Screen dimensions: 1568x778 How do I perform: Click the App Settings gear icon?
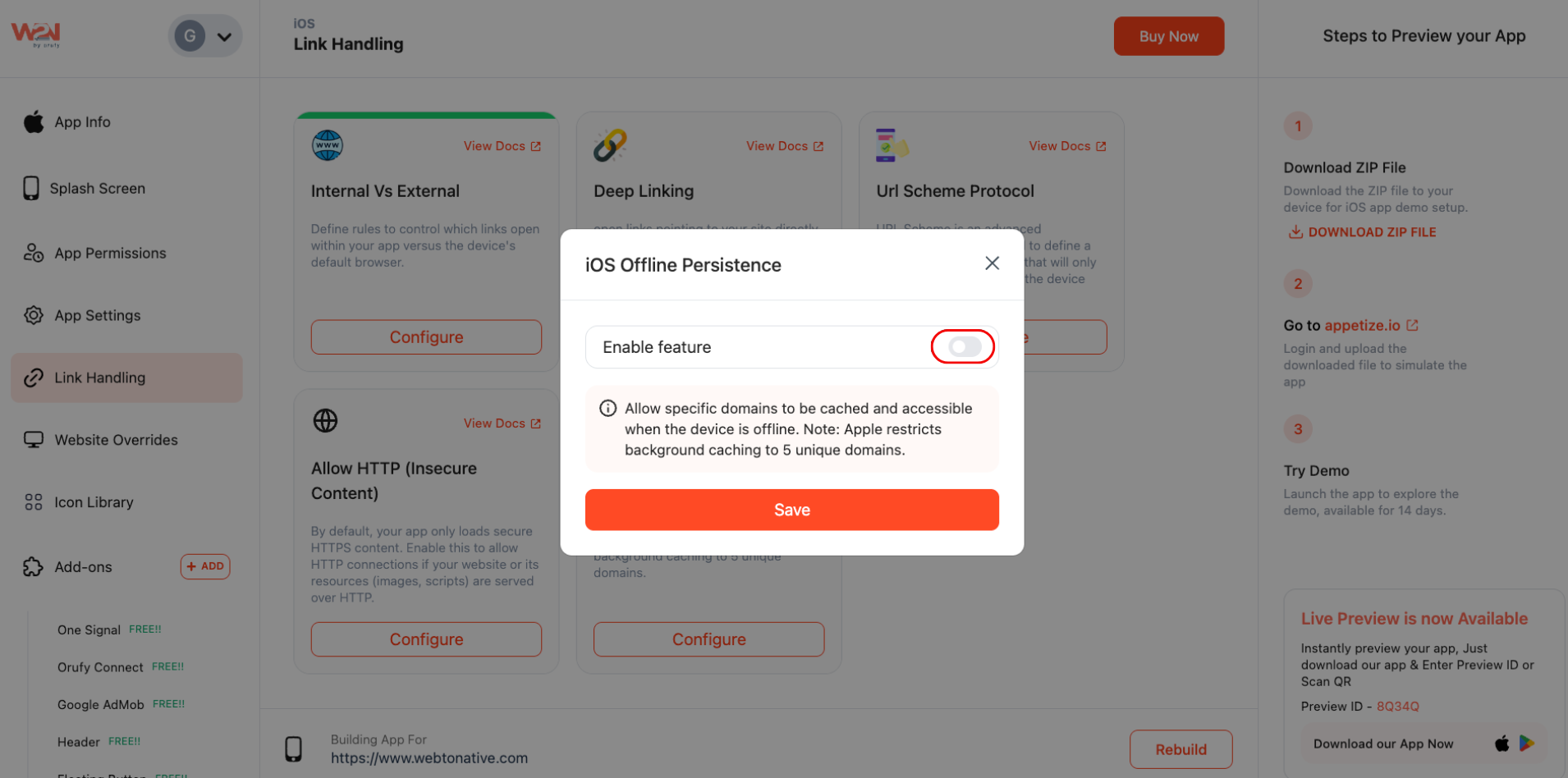(34, 315)
